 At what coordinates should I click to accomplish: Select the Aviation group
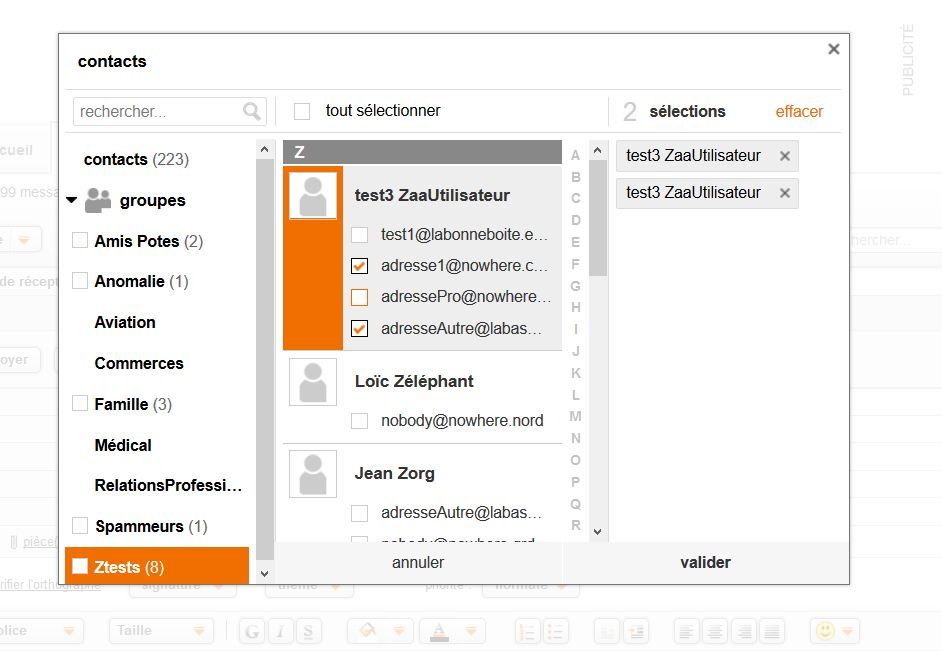(125, 322)
